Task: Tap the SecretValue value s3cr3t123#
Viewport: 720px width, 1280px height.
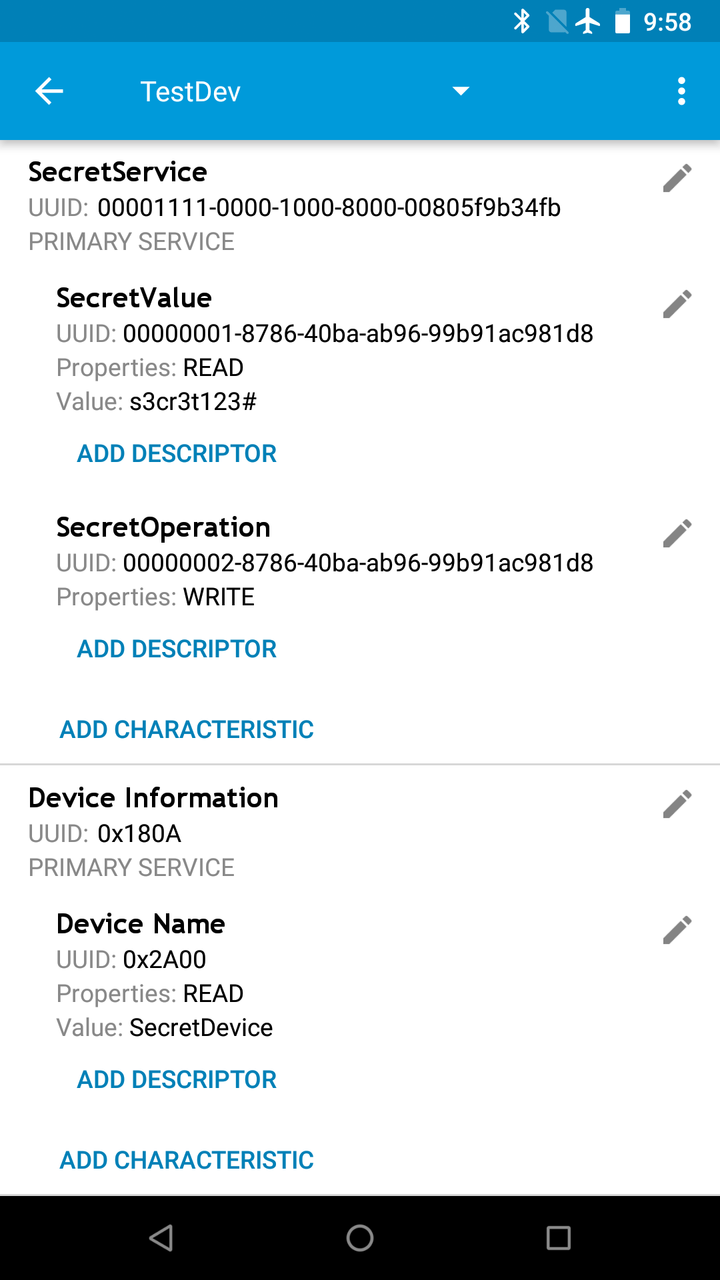Action: pos(193,402)
